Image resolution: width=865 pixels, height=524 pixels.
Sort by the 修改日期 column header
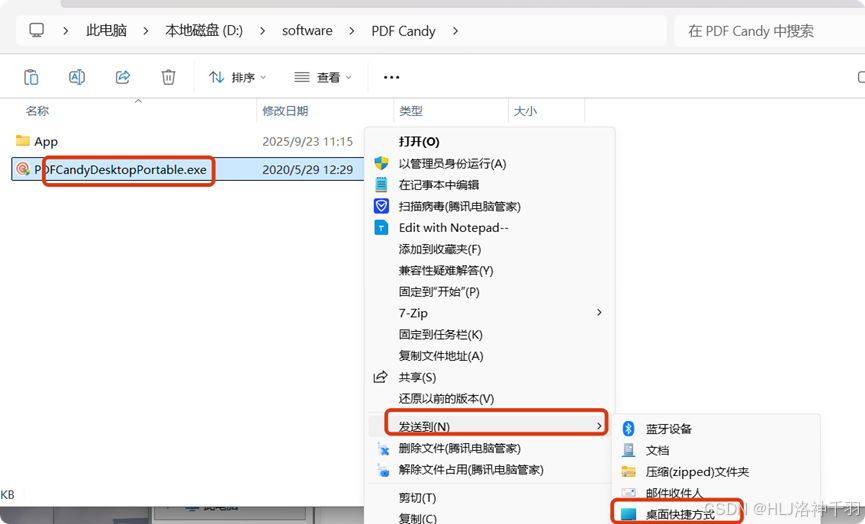285,111
